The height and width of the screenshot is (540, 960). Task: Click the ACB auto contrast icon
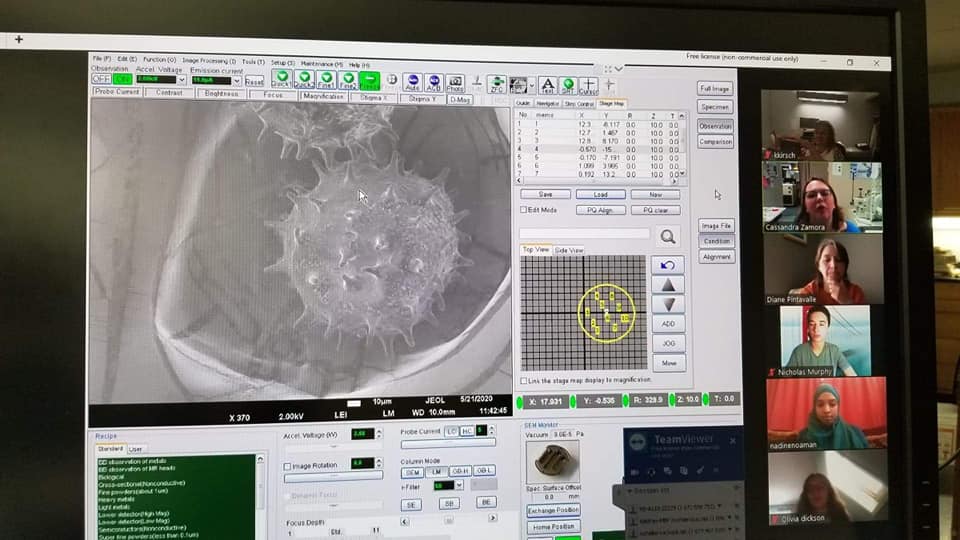pyautogui.click(x=434, y=83)
